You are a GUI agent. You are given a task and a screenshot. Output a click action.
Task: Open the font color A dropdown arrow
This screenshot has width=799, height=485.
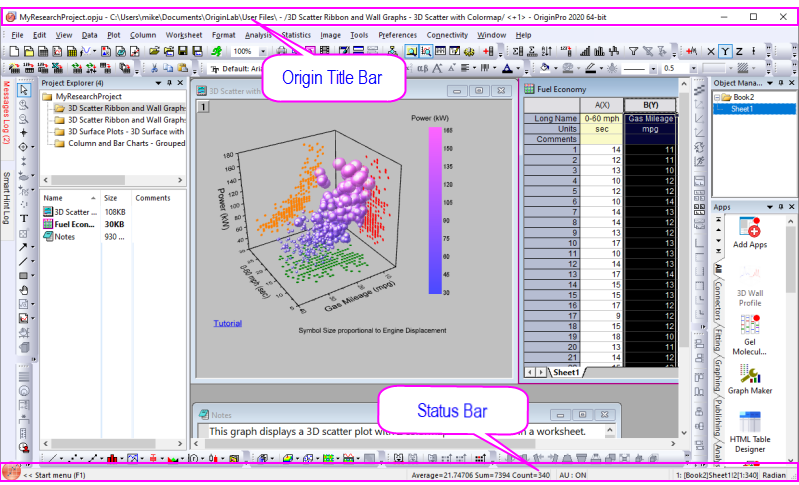tap(518, 68)
